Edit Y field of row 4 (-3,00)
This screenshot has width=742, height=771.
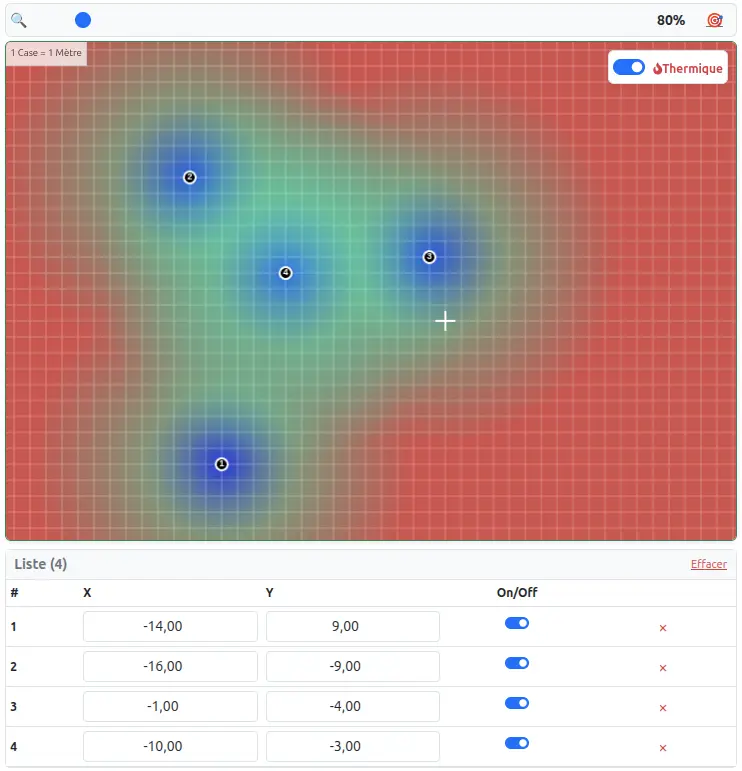353,746
